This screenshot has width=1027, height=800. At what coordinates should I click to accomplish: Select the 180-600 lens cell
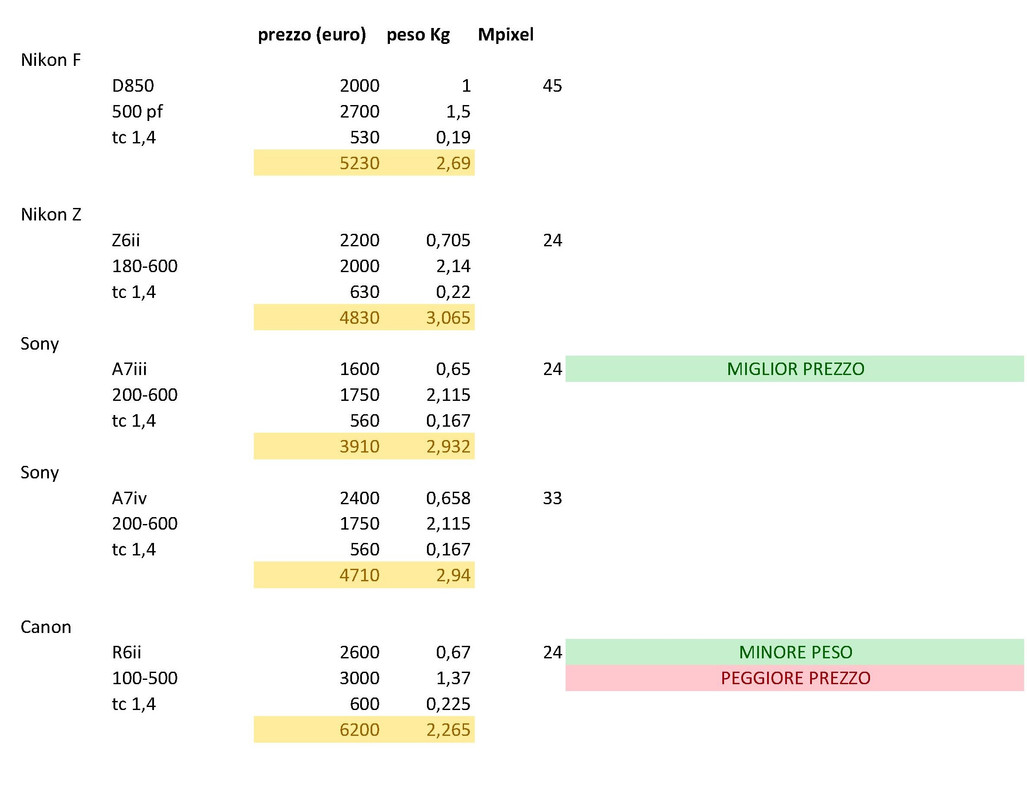click(145, 266)
